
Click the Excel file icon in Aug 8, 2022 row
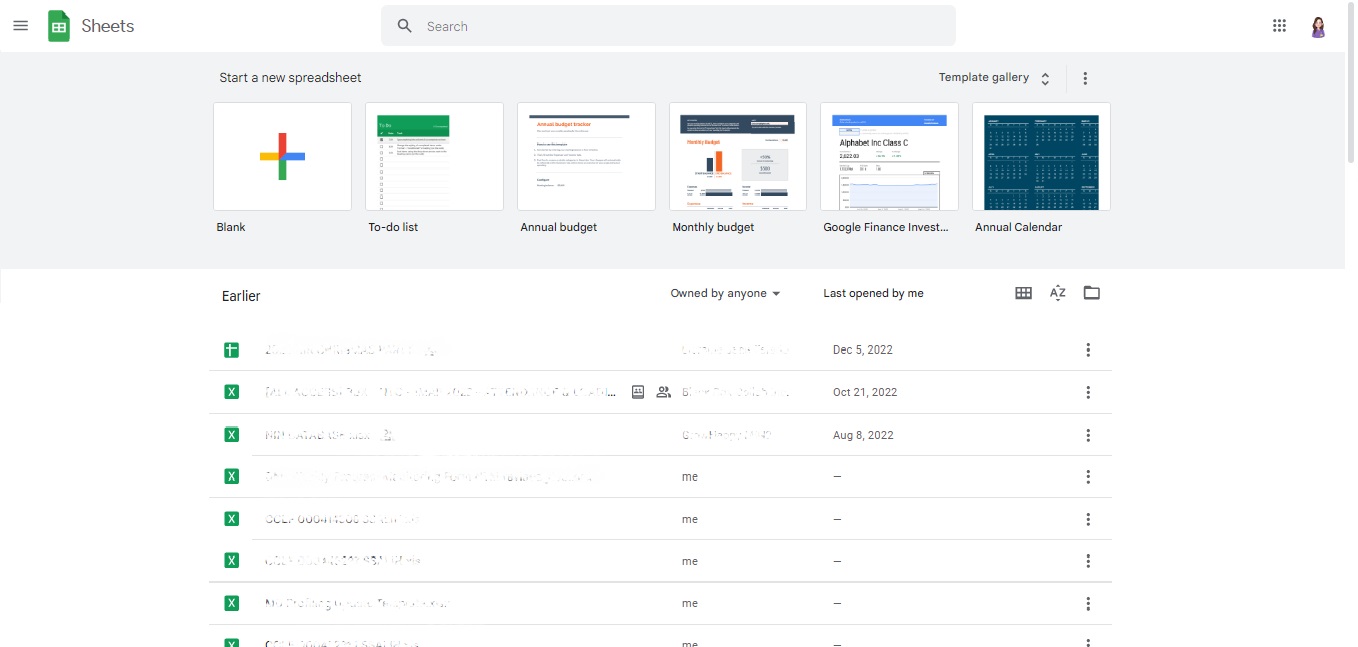coord(231,435)
